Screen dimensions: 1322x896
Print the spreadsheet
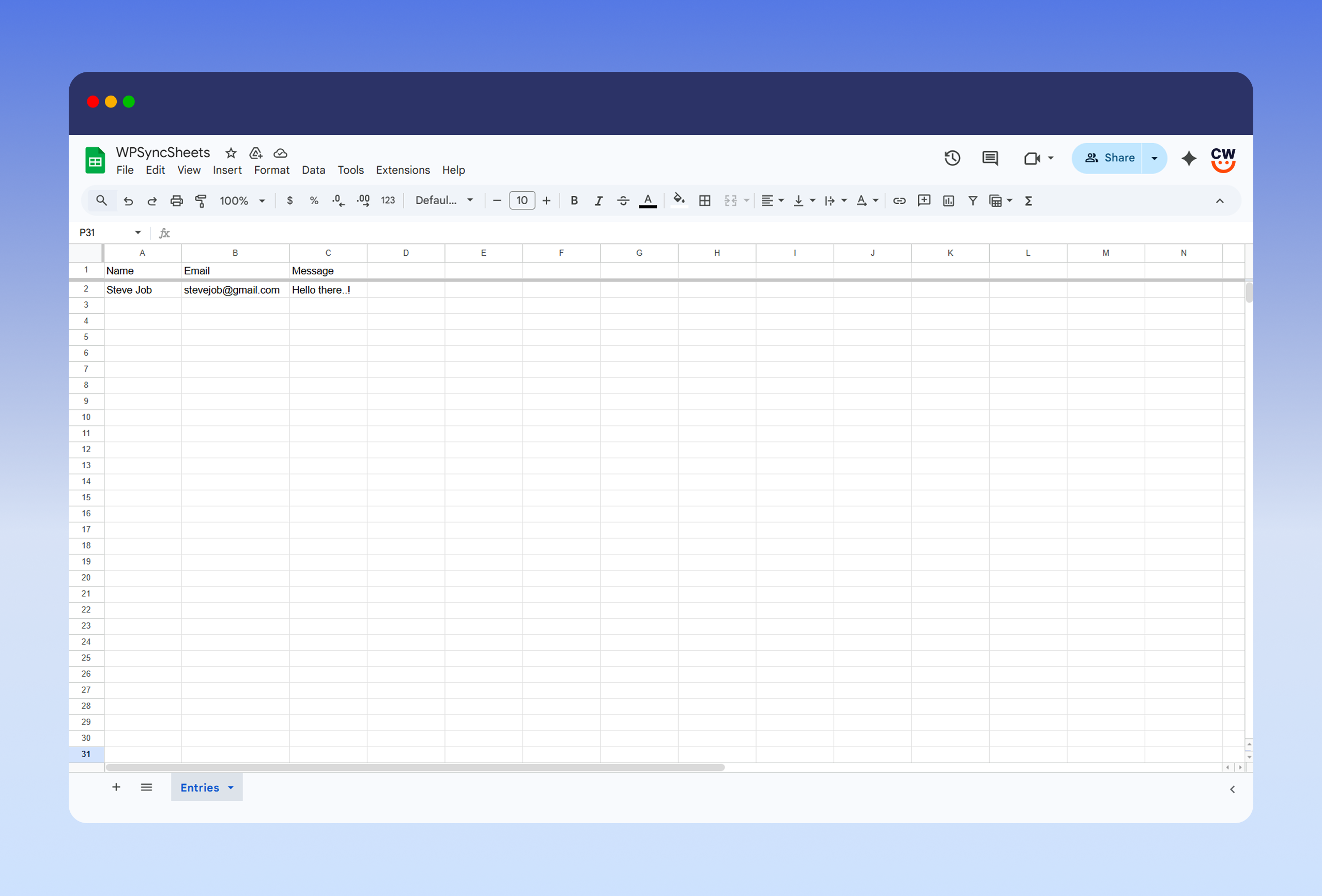click(x=176, y=201)
